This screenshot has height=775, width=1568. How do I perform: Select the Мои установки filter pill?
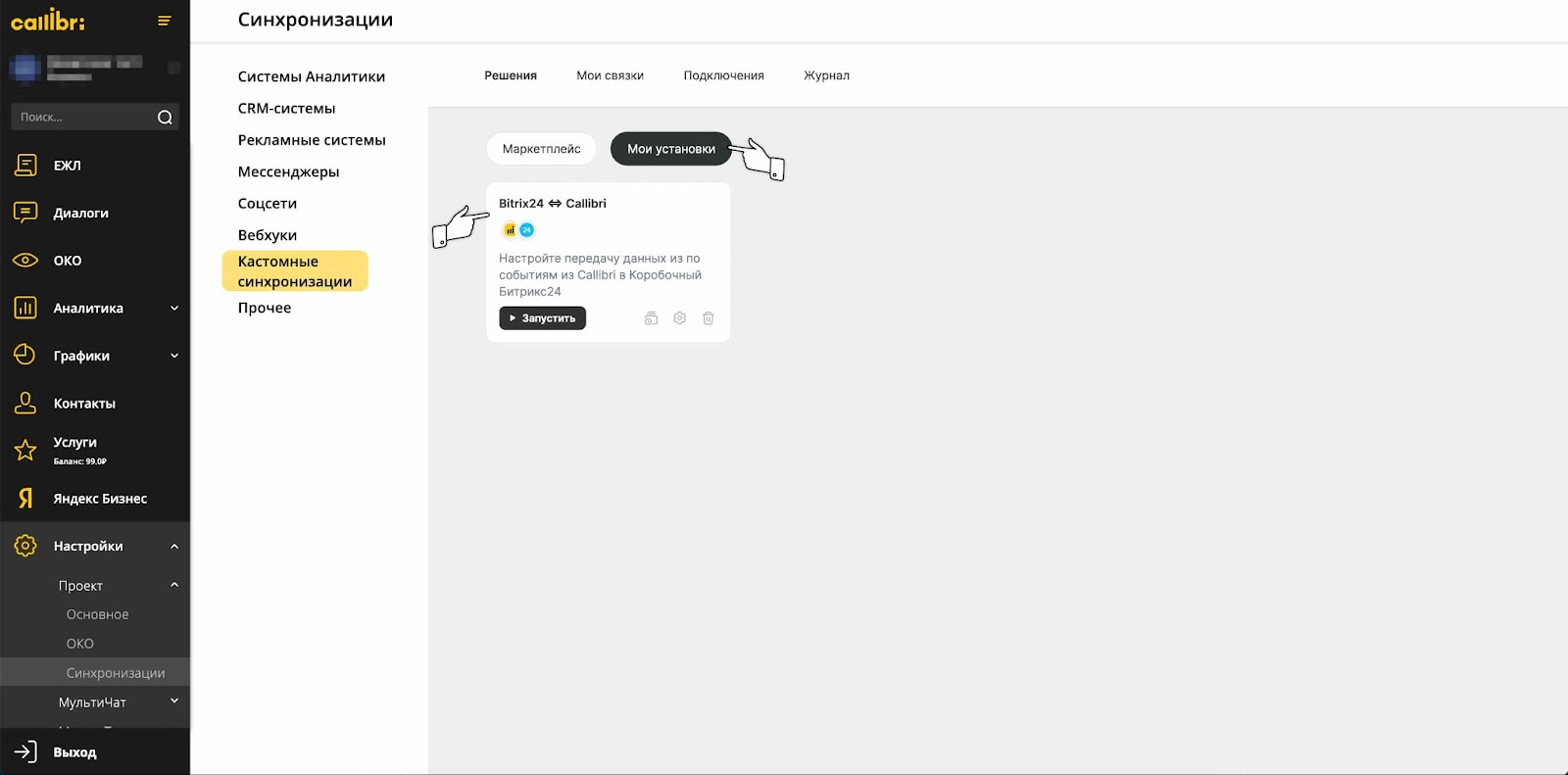pos(671,149)
